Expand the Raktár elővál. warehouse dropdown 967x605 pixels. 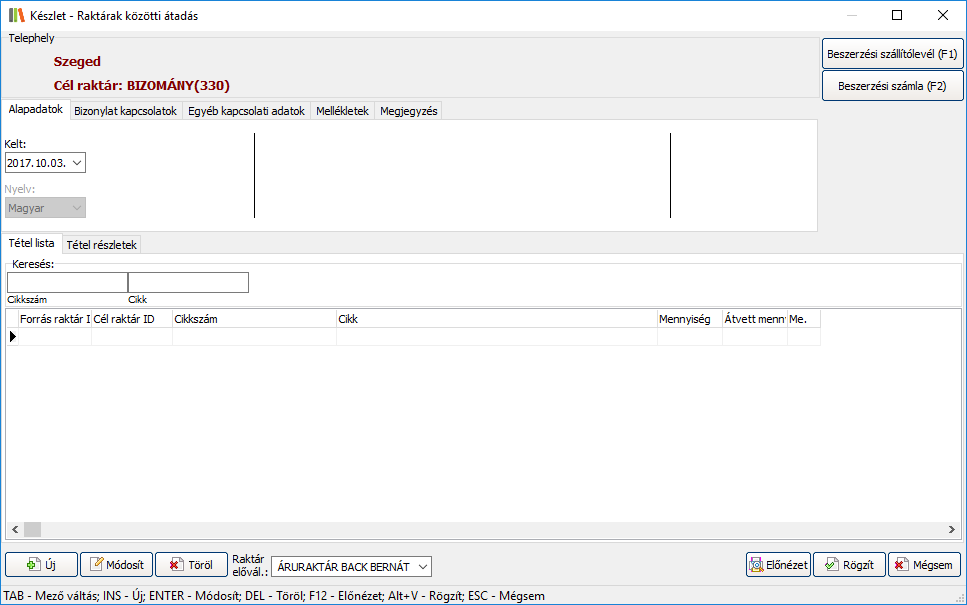click(x=422, y=567)
